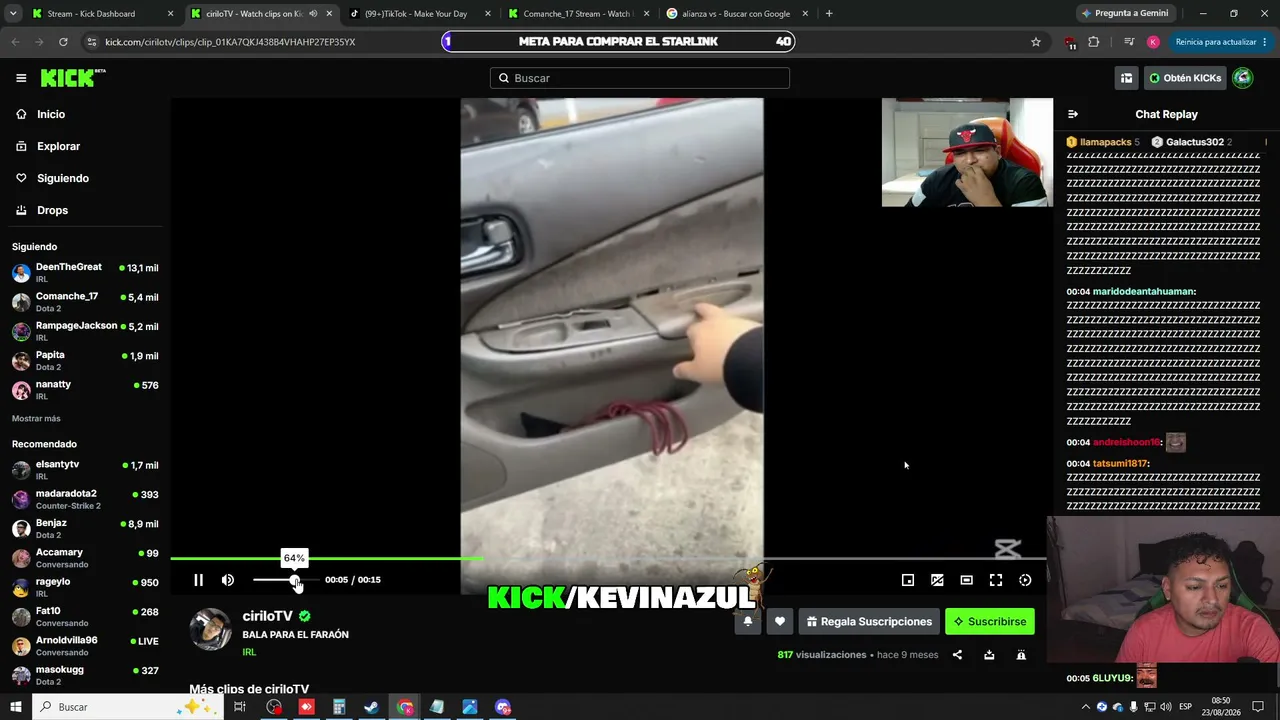The width and height of the screenshot is (1280, 720).
Task: Toggle notifications bell for ciriloTV
Action: pos(747,621)
